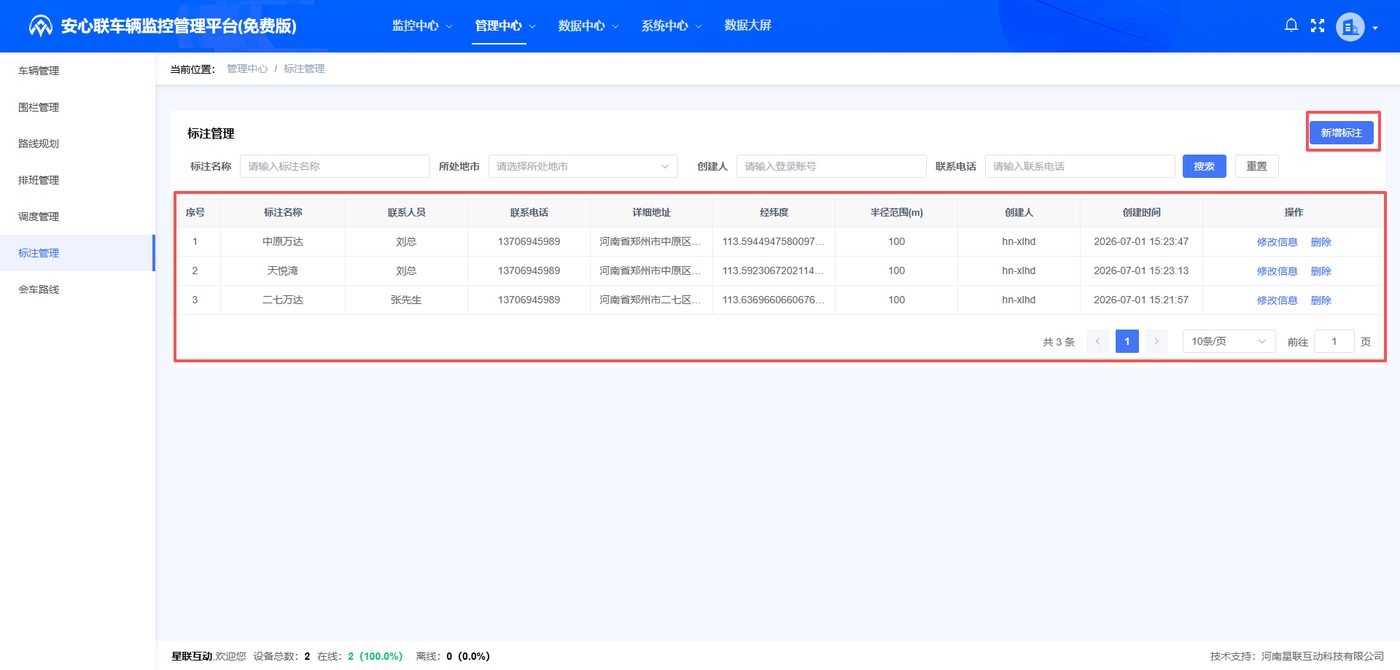The image size is (1400, 670).
Task: Click time cell 2026-07-01 15:21:57
Action: pos(1141,300)
